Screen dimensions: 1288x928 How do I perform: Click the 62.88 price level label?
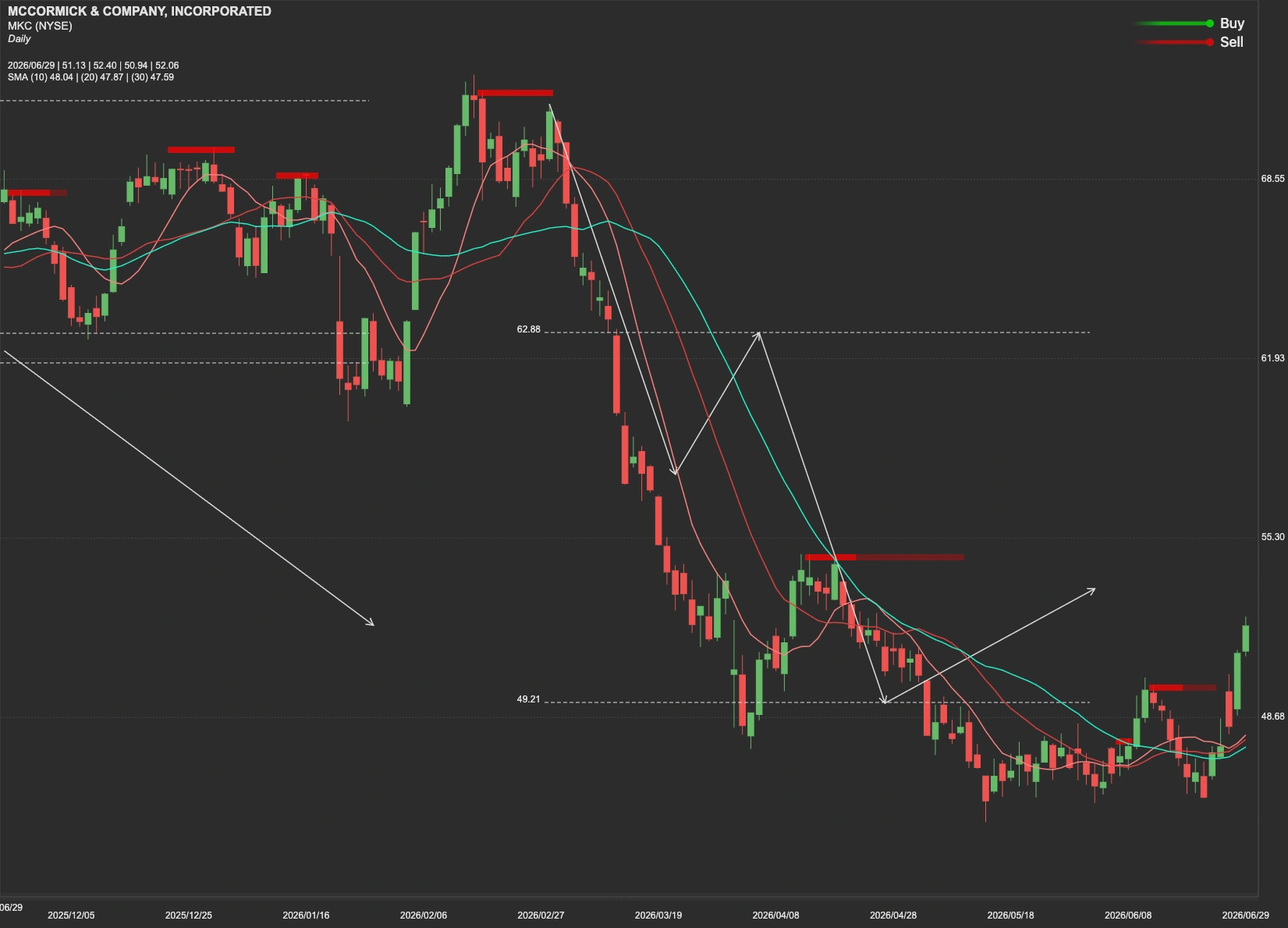point(528,329)
